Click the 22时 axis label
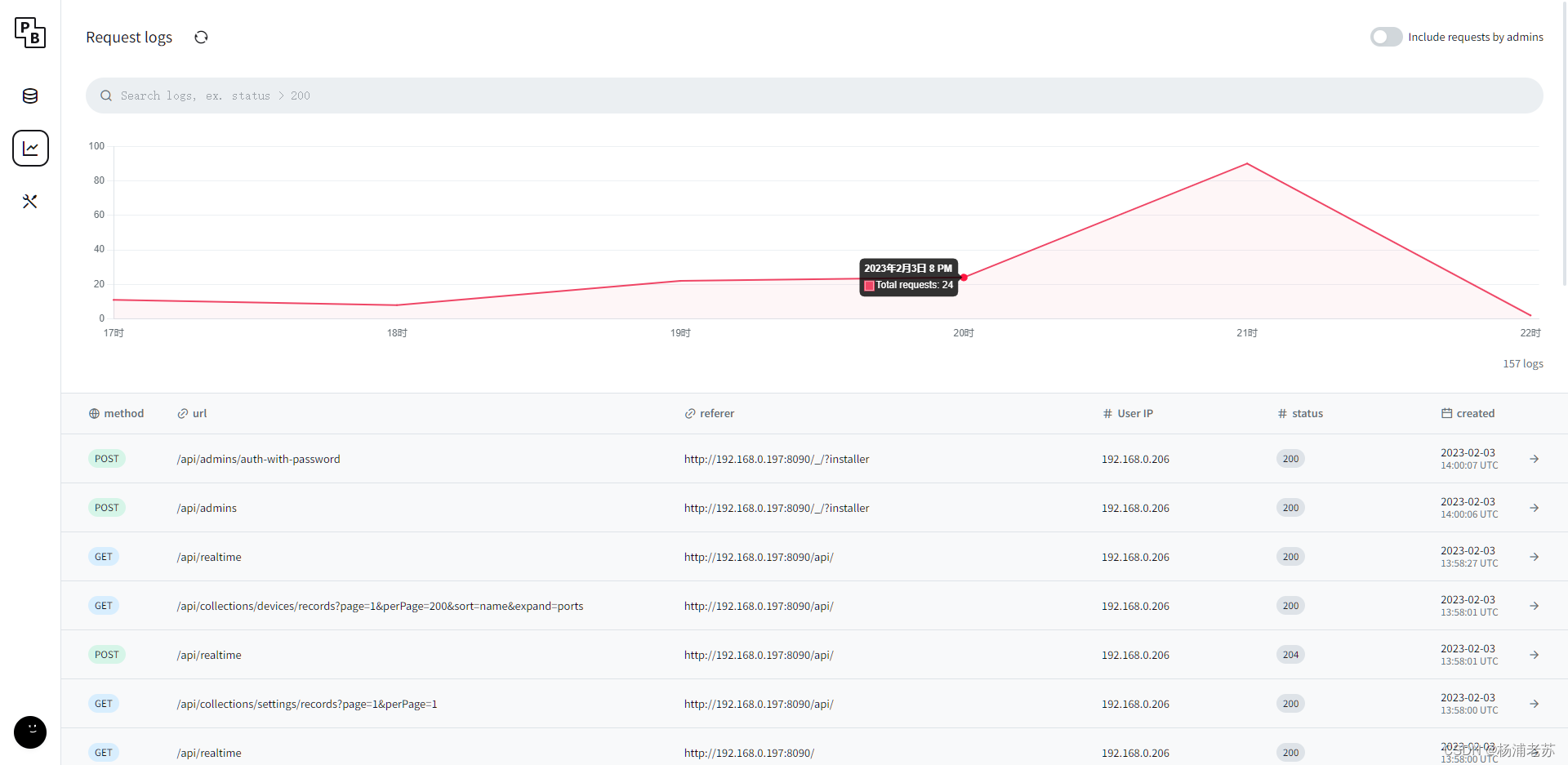 [1530, 333]
